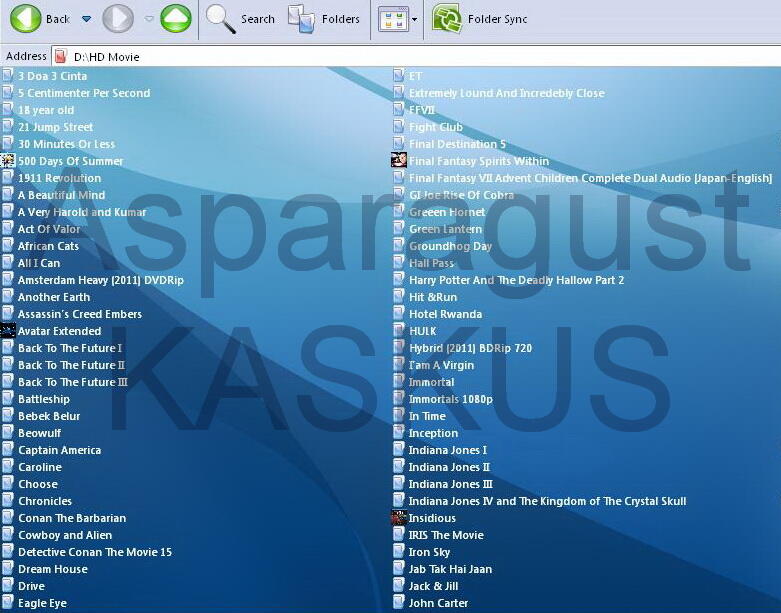The width and height of the screenshot is (781, 613).
Task: Click folder icon next to 3 Doa 3 Cinta
Action: coord(7,76)
